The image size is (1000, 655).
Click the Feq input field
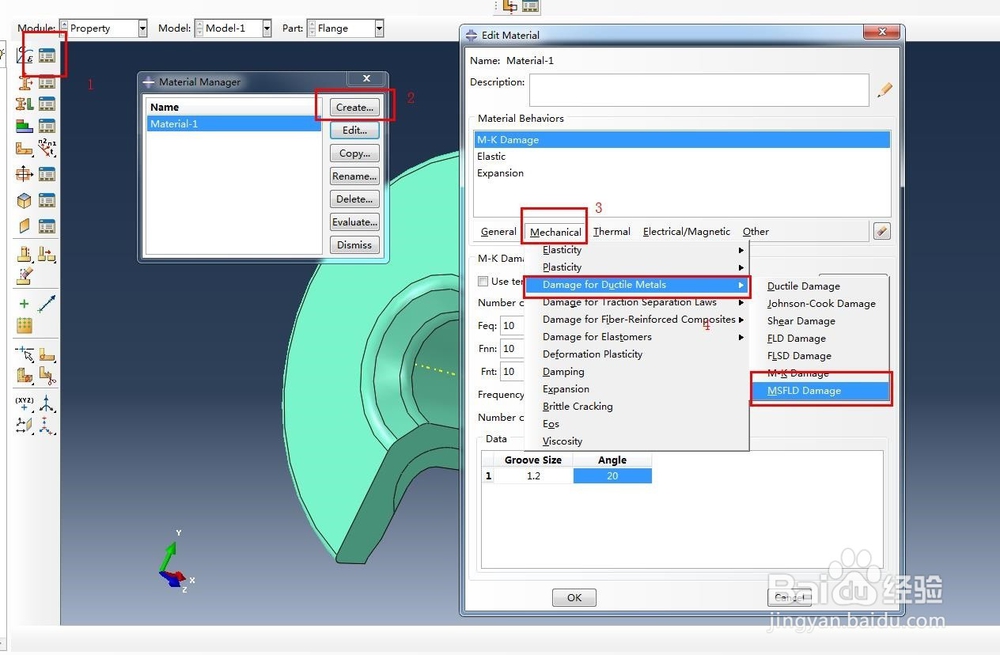tap(512, 326)
